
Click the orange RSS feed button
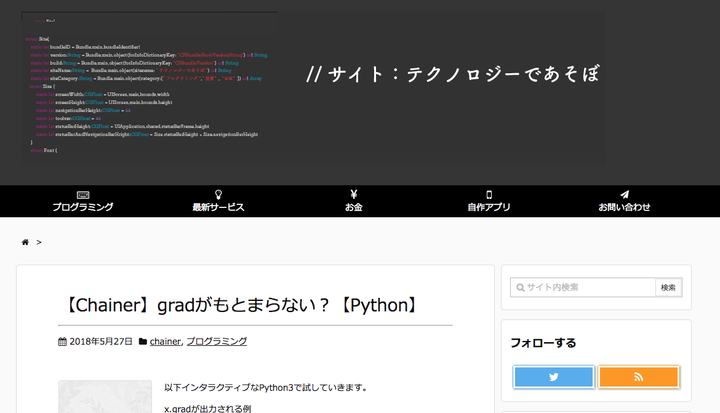click(638, 377)
